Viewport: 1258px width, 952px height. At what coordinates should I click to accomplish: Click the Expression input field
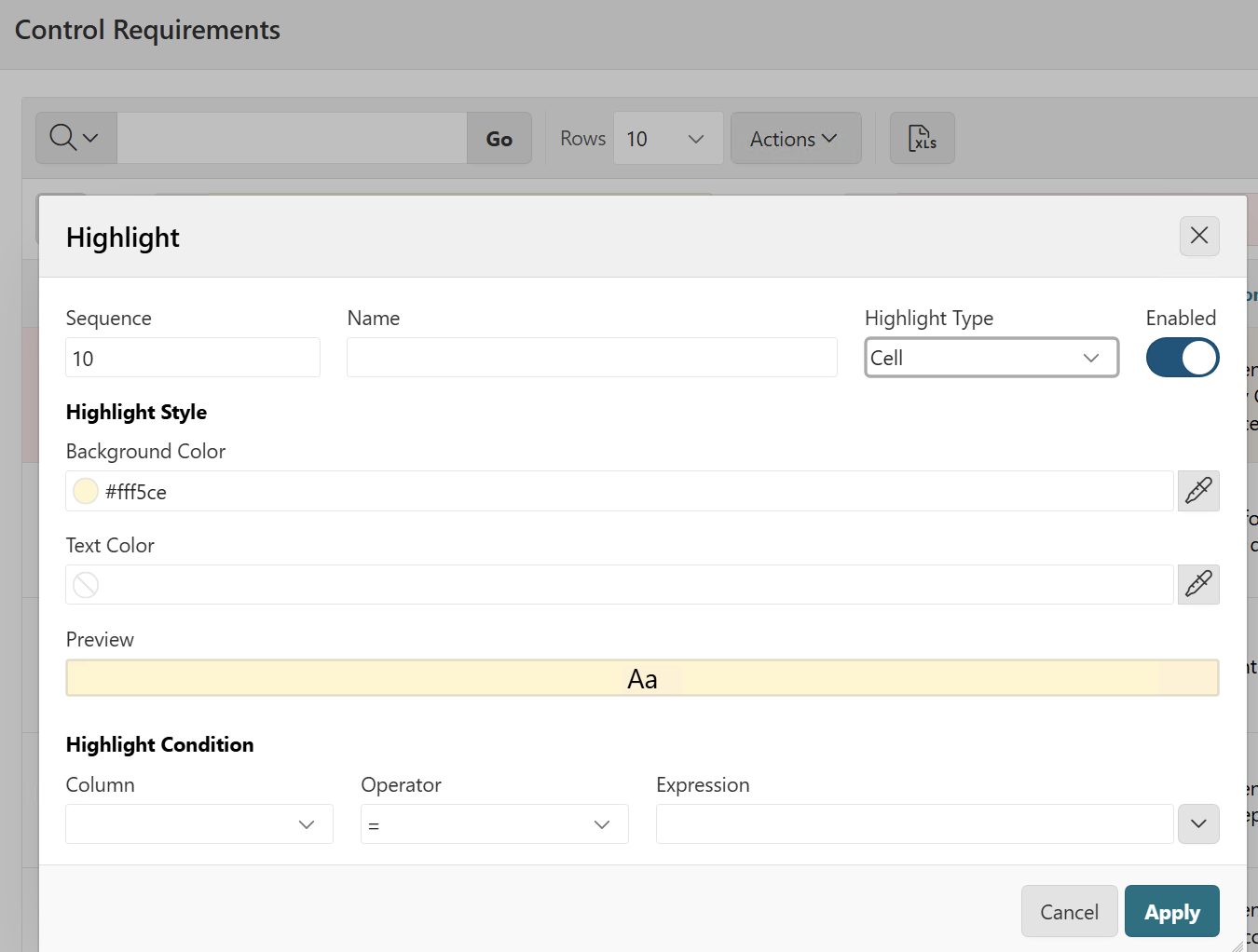pyautogui.click(x=913, y=824)
